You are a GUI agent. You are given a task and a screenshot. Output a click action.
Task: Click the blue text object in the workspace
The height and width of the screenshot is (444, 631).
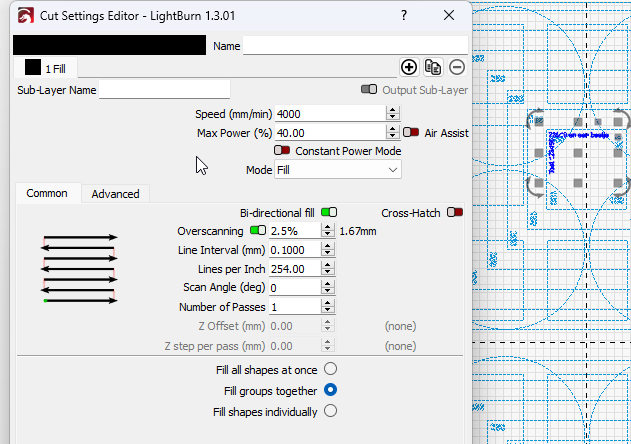[579, 136]
